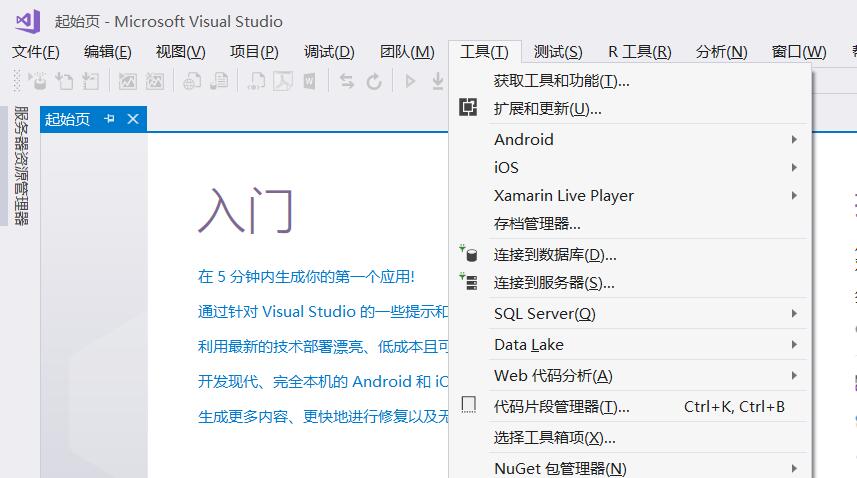Image resolution: width=857 pixels, height=478 pixels.
Task: Click the first plot image toolbar icon
Action: (127, 81)
